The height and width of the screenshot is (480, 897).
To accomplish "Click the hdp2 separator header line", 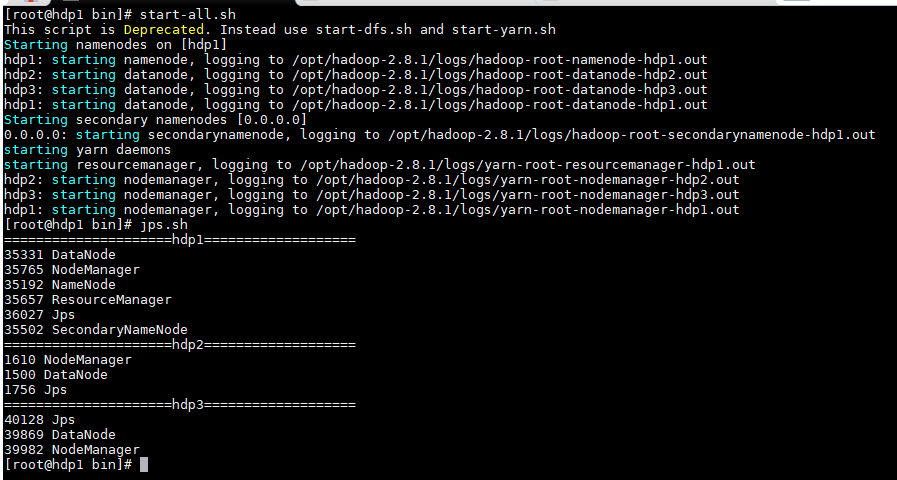I will [x=180, y=345].
